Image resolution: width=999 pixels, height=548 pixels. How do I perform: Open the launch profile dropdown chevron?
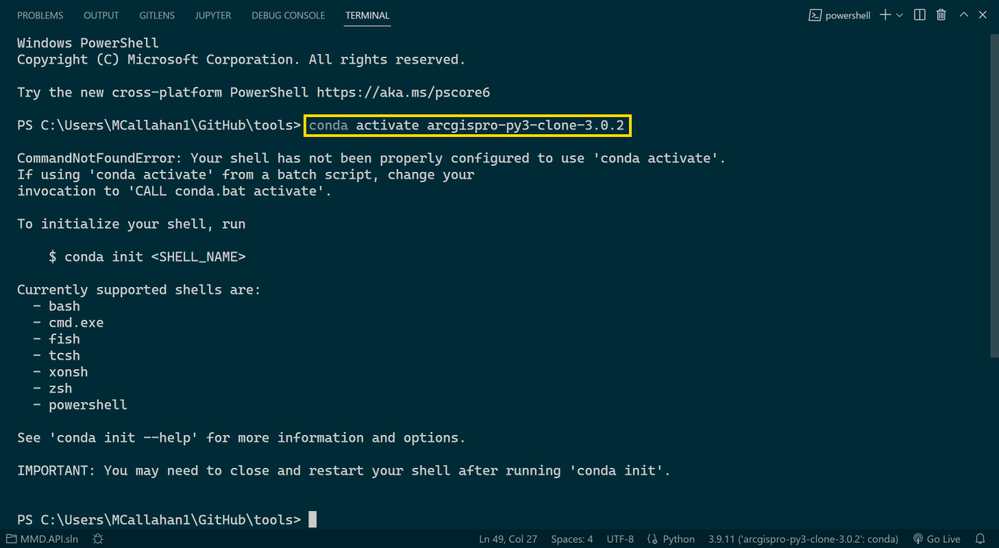click(x=900, y=15)
